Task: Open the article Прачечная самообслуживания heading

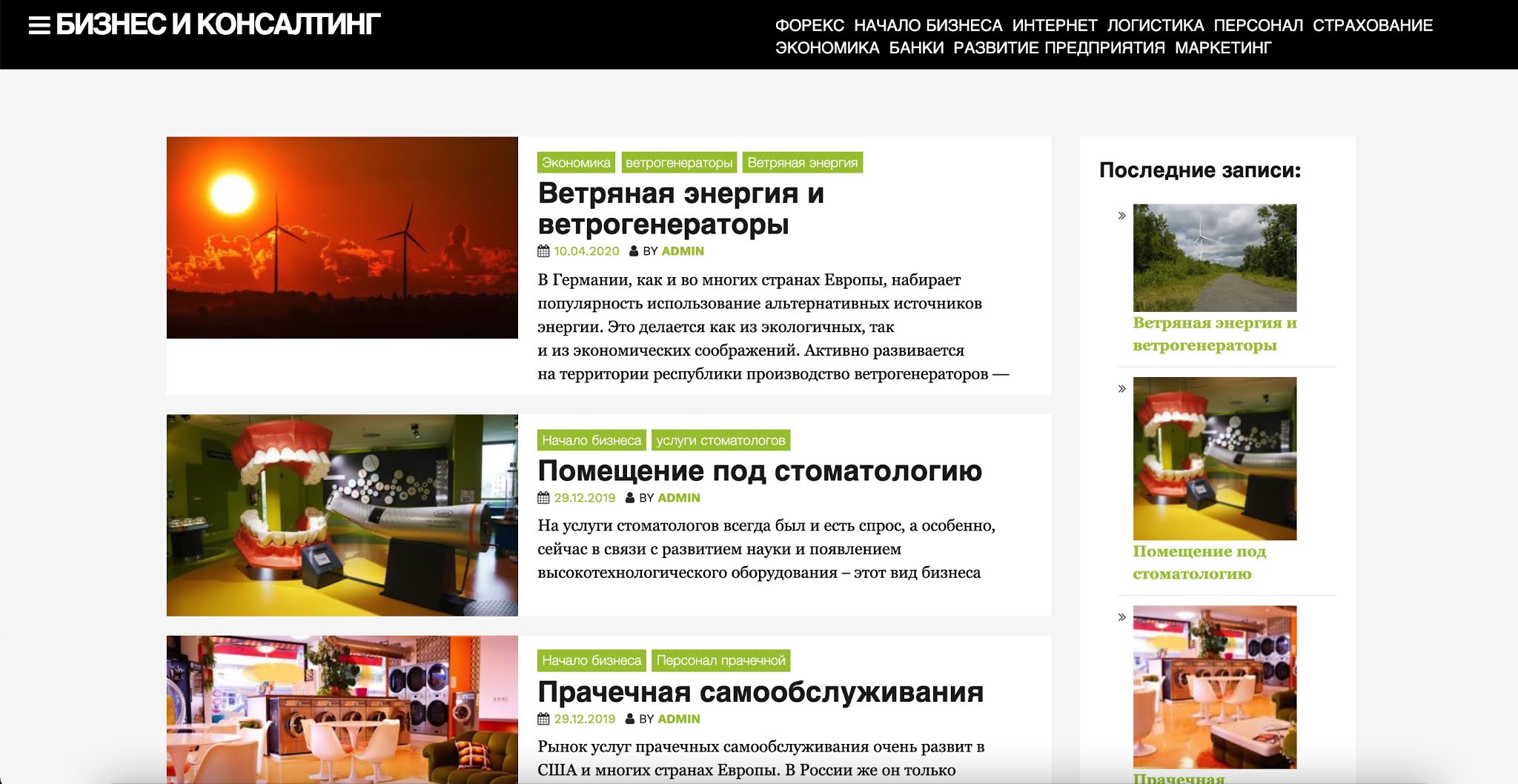Action: pos(760,692)
